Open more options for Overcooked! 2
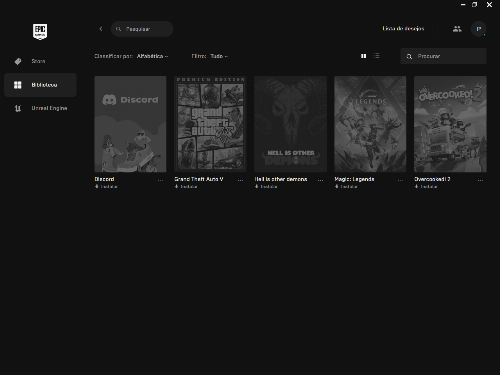Image resolution: width=500 pixels, height=375 pixels. pyautogui.click(x=480, y=180)
